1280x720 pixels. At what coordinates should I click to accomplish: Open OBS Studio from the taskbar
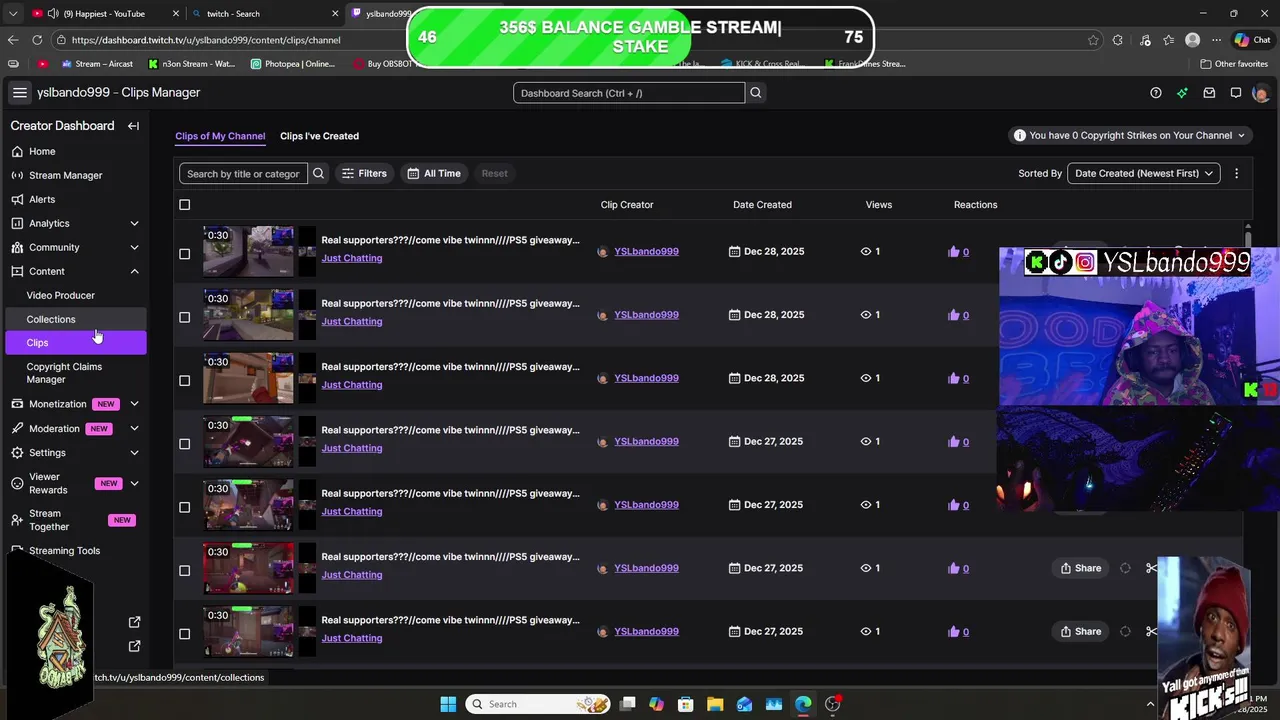[x=832, y=704]
